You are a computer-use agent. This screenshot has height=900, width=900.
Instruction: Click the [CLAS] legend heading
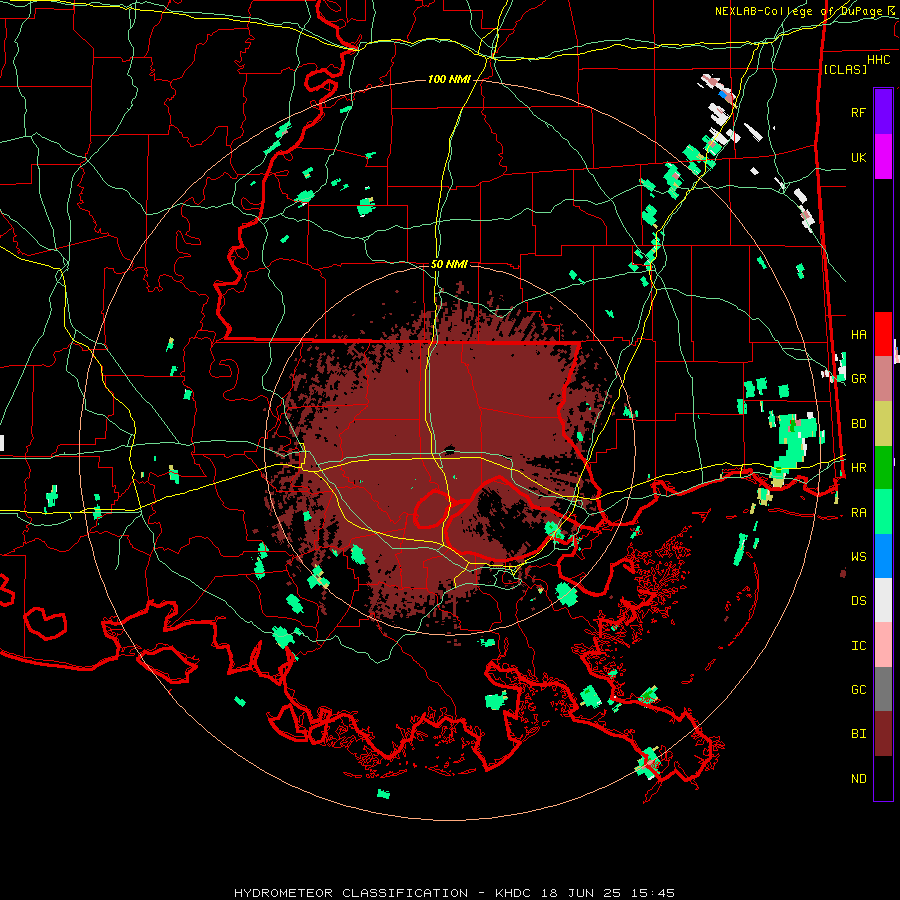tap(845, 69)
